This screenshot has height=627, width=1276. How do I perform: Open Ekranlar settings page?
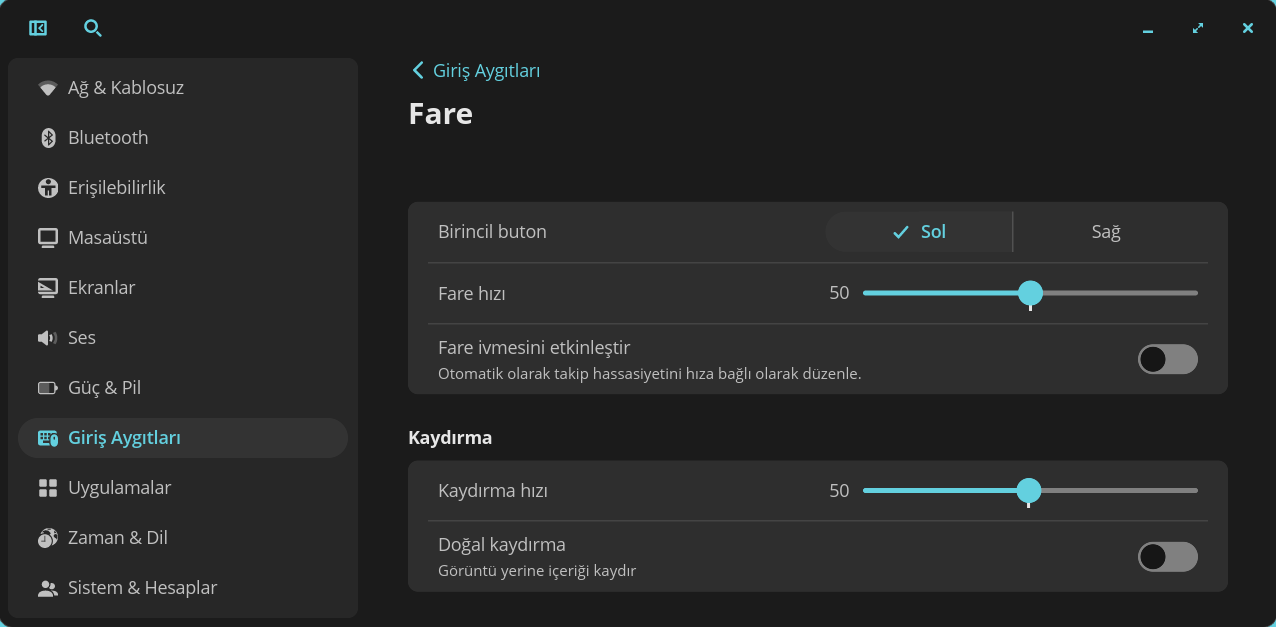[101, 288]
